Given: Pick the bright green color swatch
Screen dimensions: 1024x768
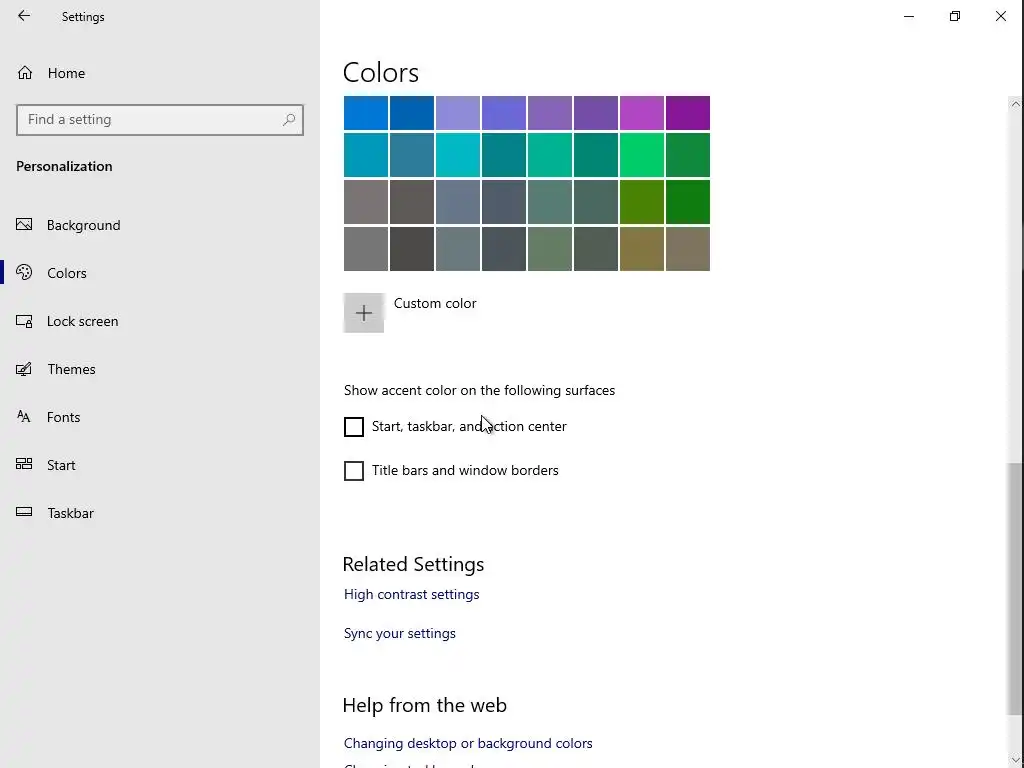Looking at the screenshot, I should click(x=642, y=155).
